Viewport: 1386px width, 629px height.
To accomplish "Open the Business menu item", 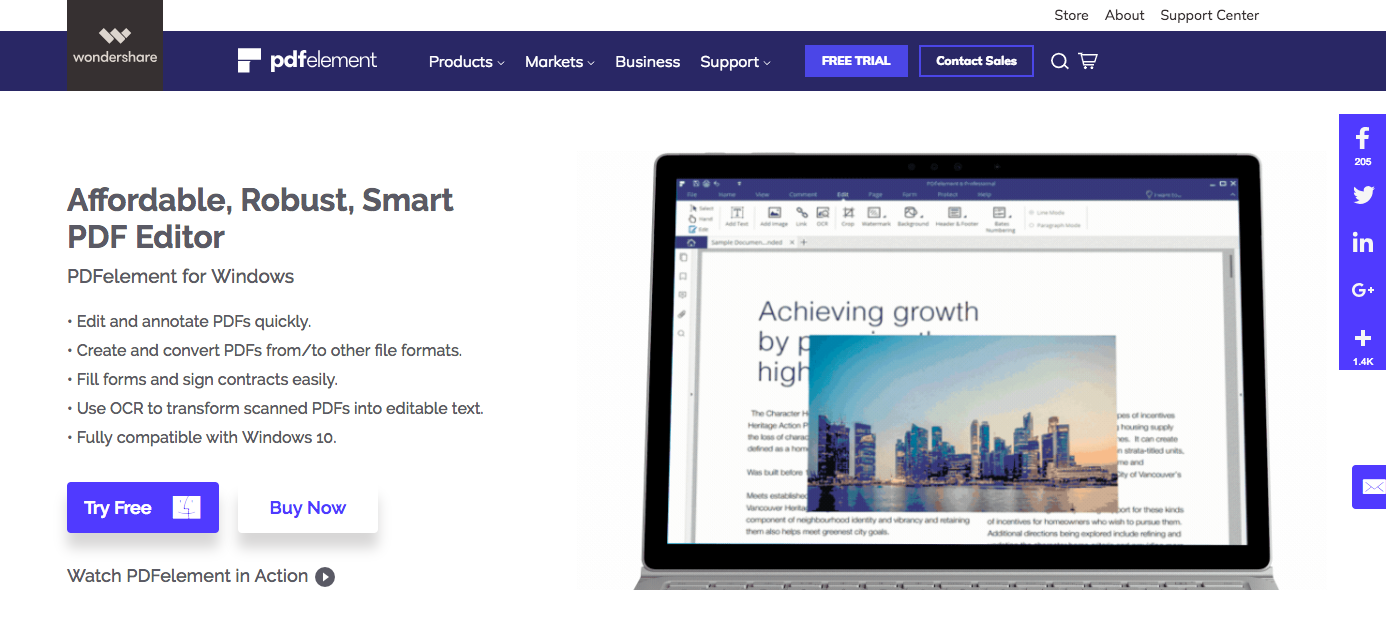I will click(x=647, y=62).
